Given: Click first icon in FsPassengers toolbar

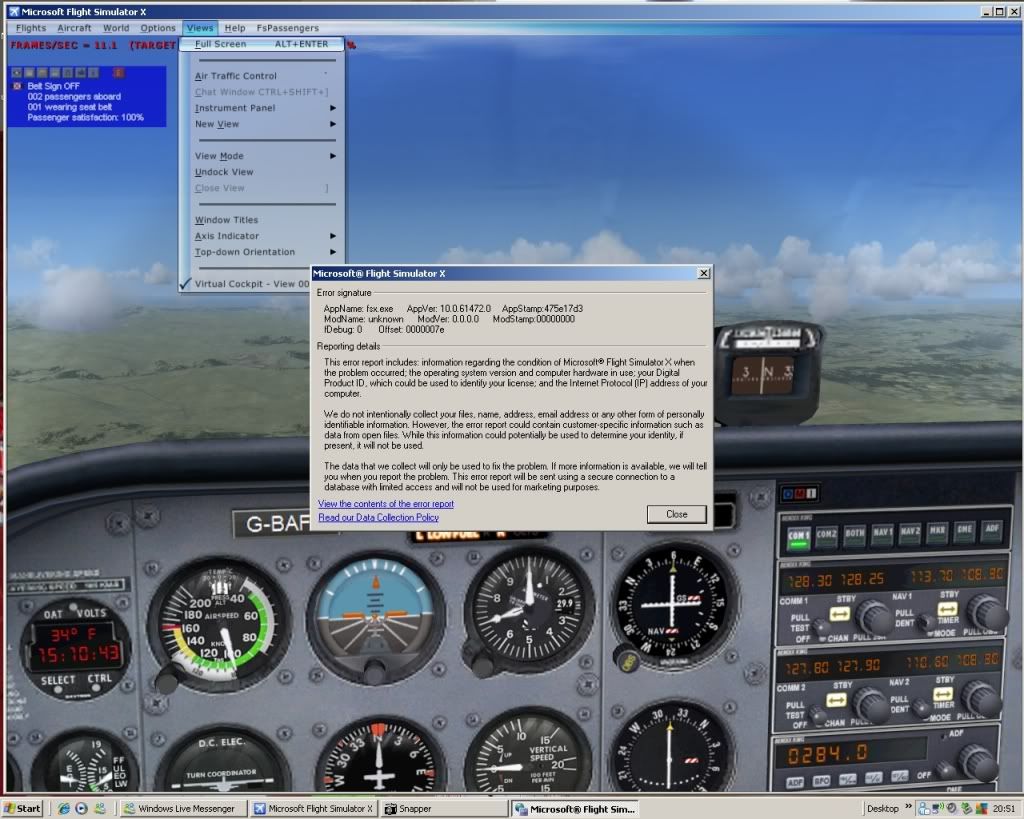Looking at the screenshot, I should click(x=17, y=72).
